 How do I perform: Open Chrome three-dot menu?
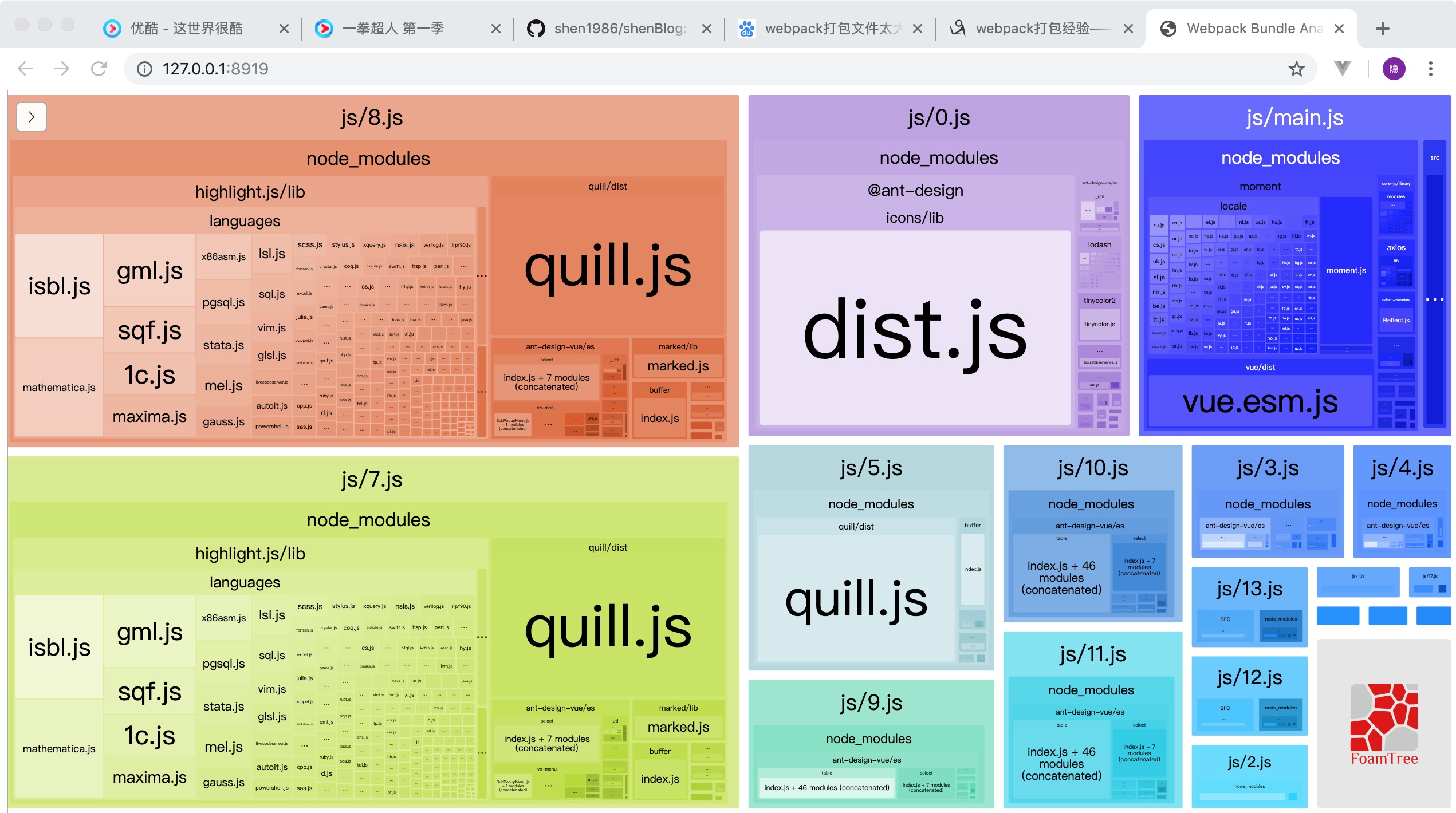coord(1430,69)
